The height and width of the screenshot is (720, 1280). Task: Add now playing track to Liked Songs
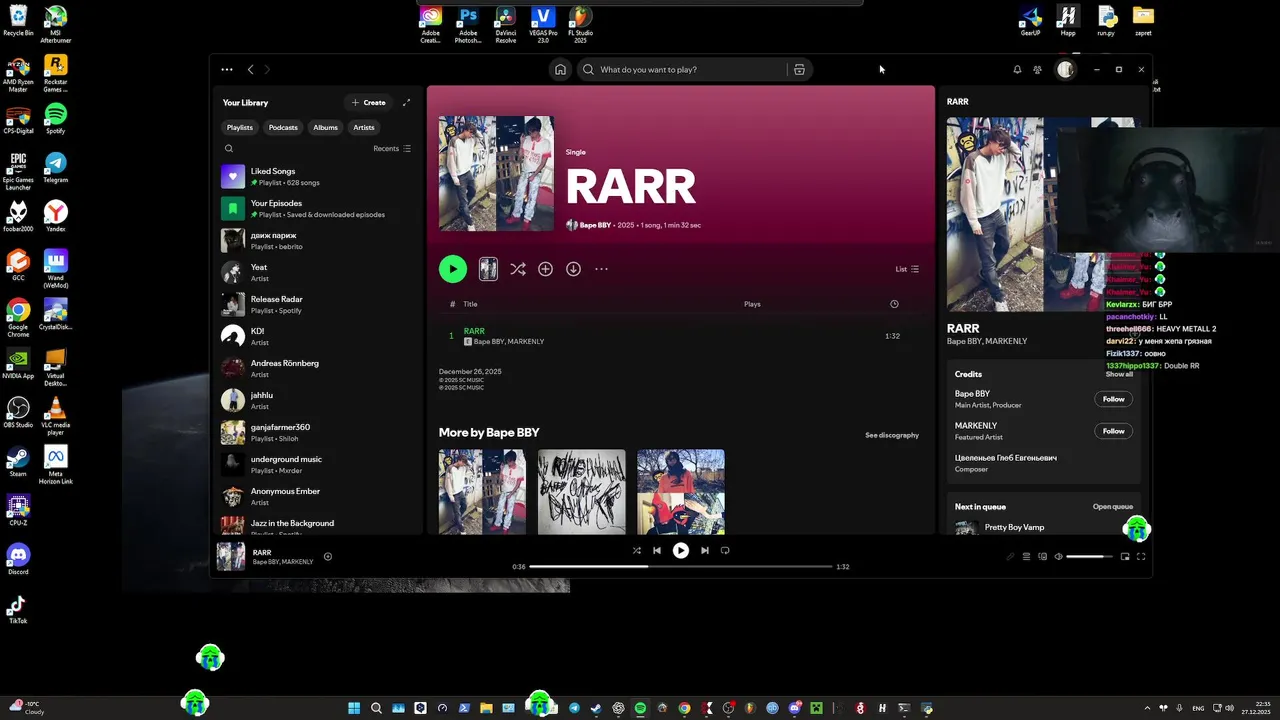click(328, 557)
